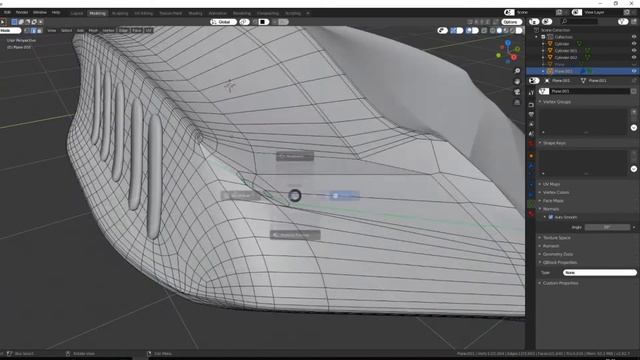This screenshot has width=640, height=360.
Task: Uncheck the Auto Smooth checkbox
Action: [551, 217]
